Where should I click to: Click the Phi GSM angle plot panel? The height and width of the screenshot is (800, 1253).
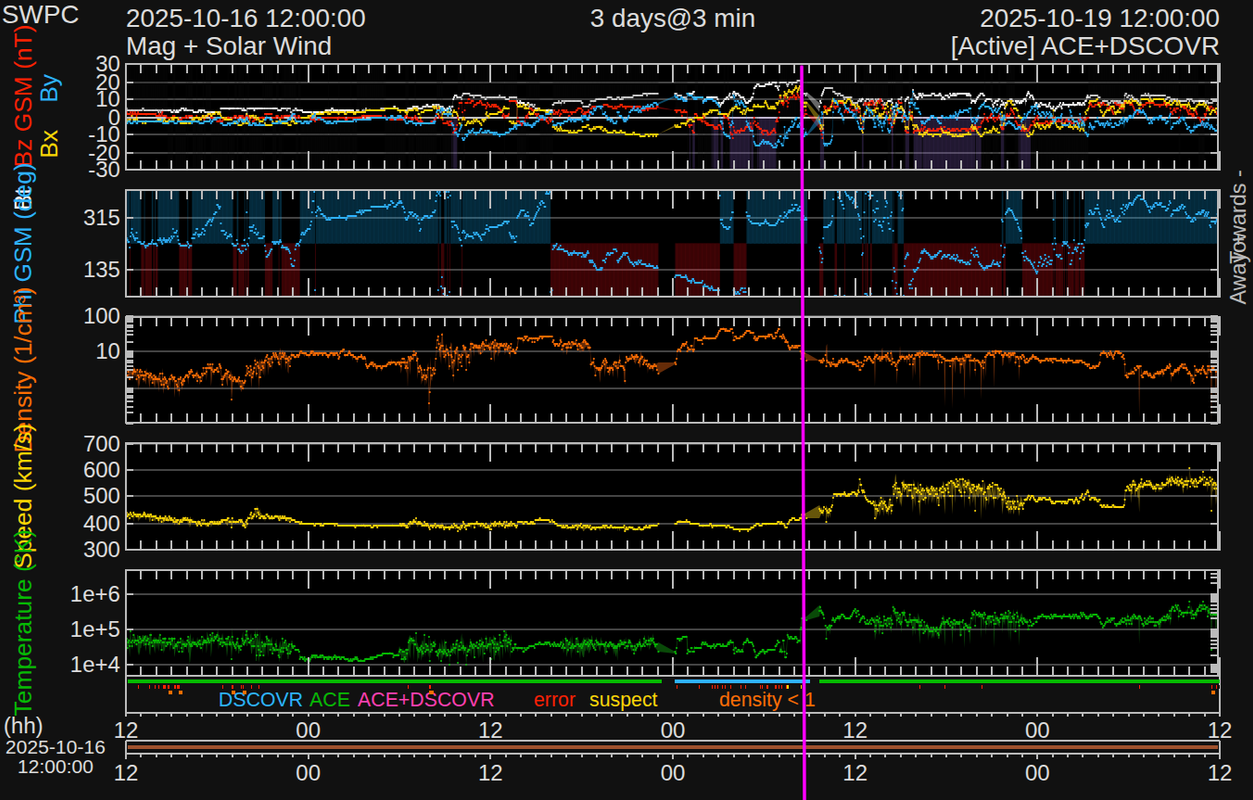(672, 242)
